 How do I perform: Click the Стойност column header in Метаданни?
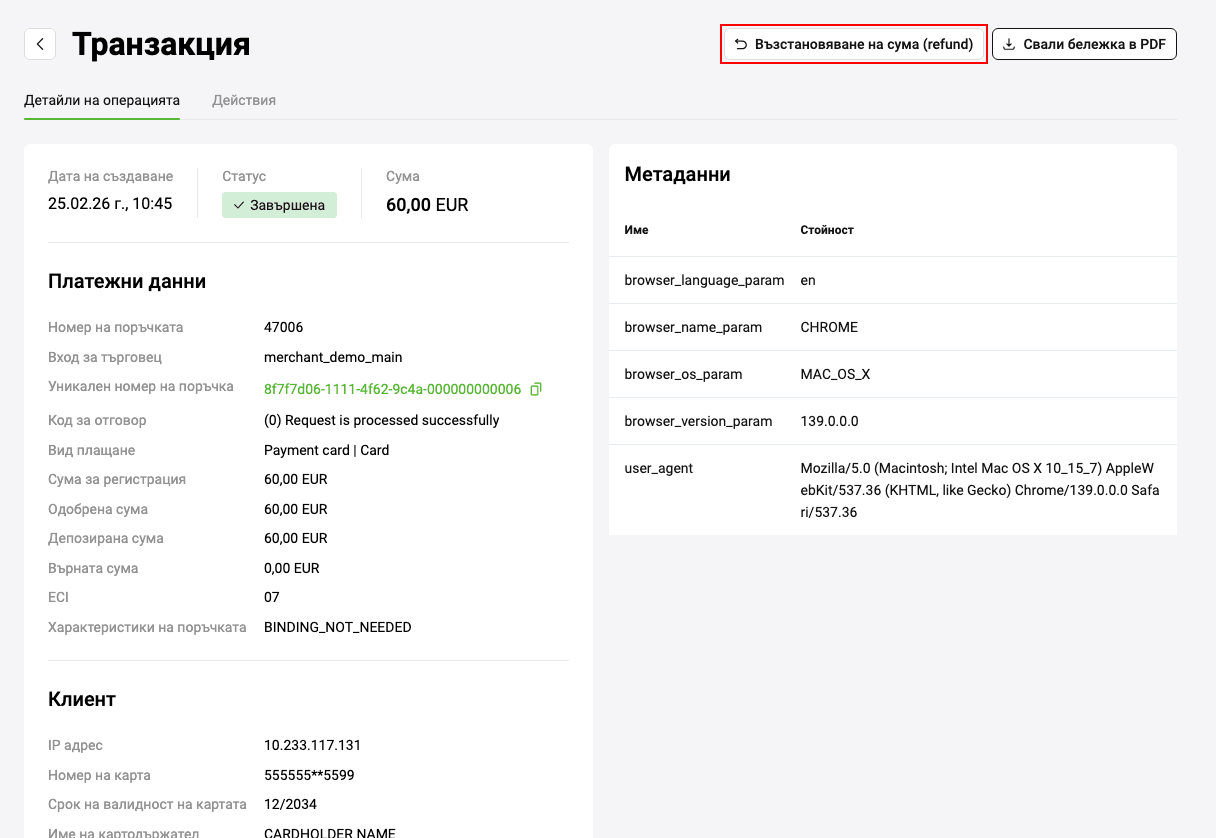click(827, 230)
